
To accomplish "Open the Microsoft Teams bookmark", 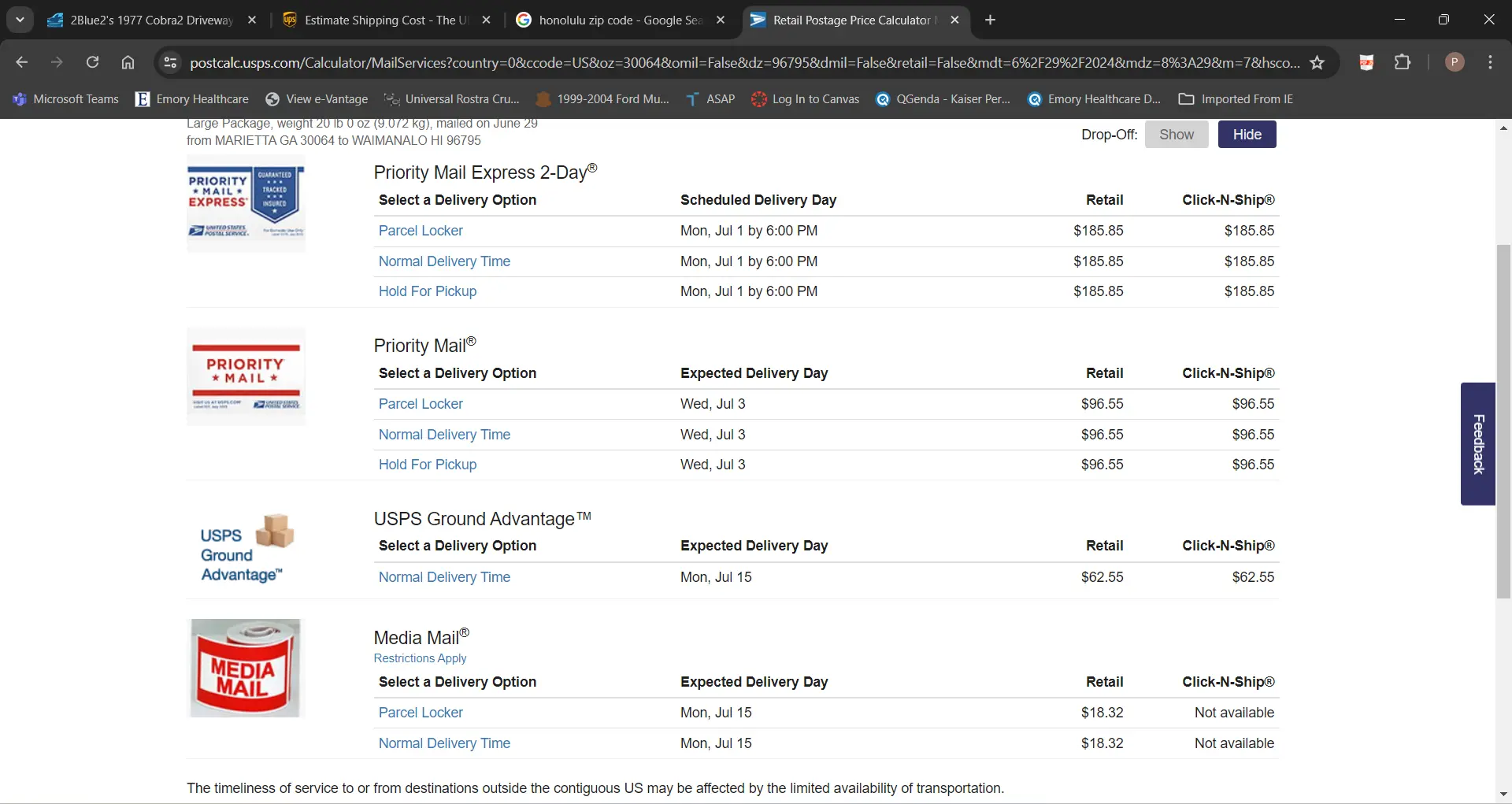I will pos(66,98).
